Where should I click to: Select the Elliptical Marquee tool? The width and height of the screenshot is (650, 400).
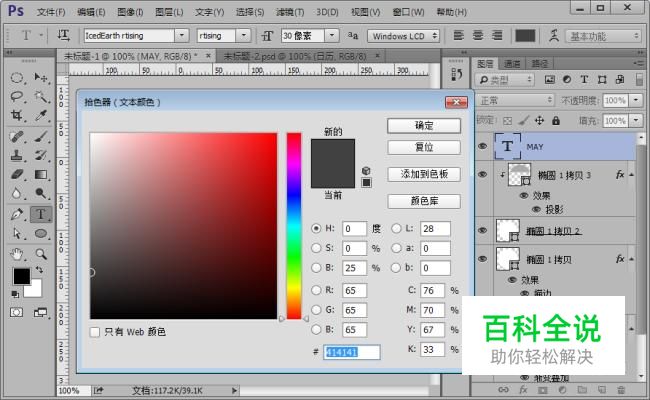click(17, 78)
